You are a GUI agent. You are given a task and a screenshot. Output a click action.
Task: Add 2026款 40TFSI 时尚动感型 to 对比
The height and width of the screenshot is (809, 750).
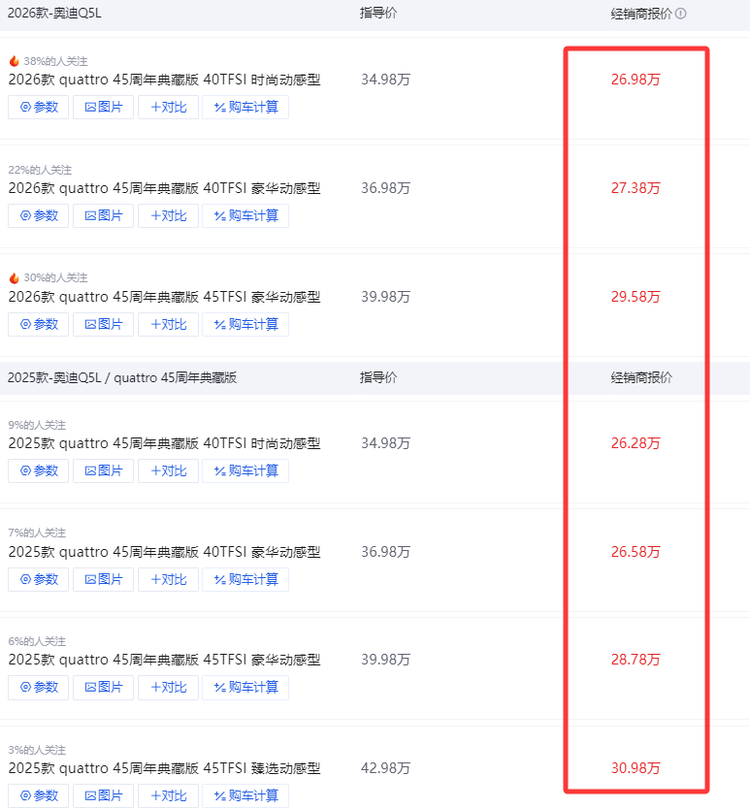(x=168, y=107)
